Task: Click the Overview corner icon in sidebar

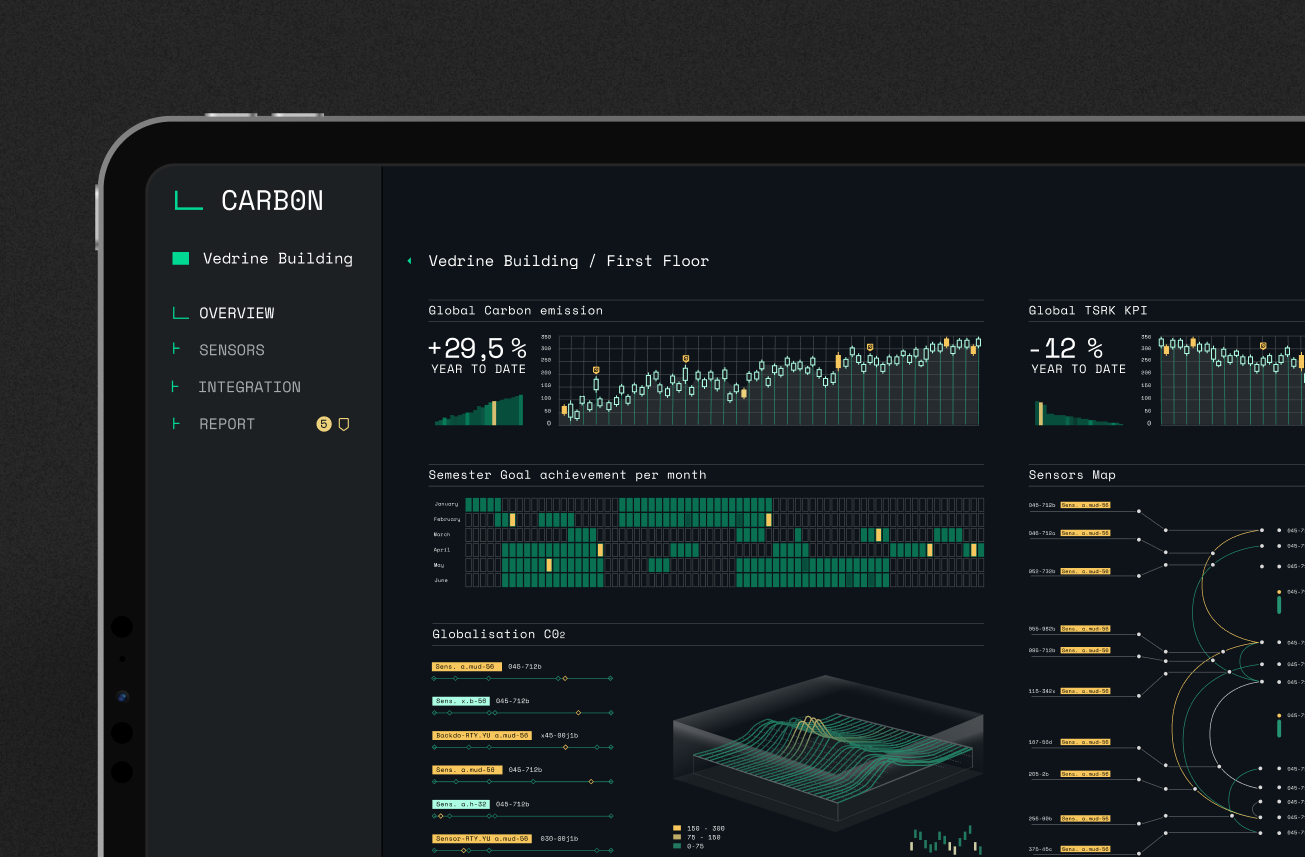Action: point(180,313)
